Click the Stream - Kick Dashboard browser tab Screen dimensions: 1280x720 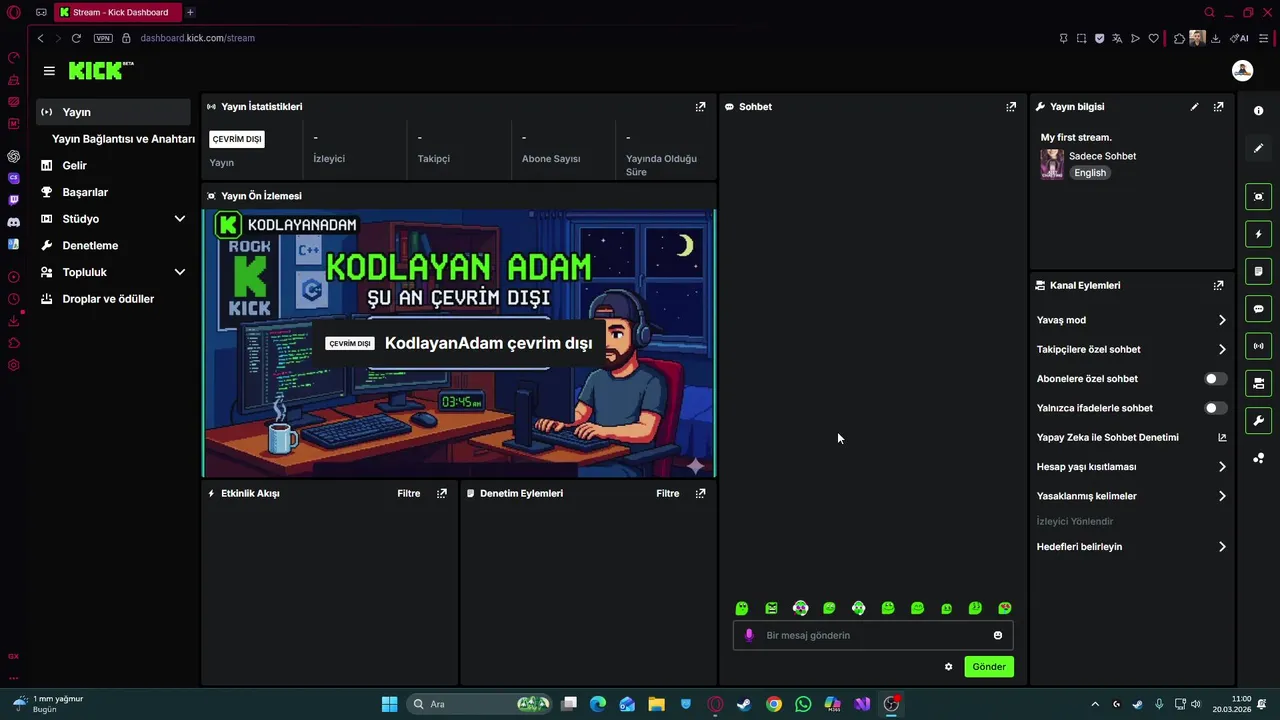coord(117,13)
